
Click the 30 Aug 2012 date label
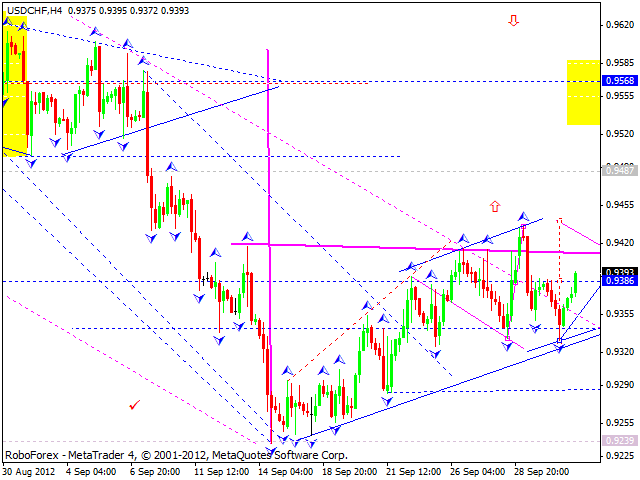pos(29,472)
